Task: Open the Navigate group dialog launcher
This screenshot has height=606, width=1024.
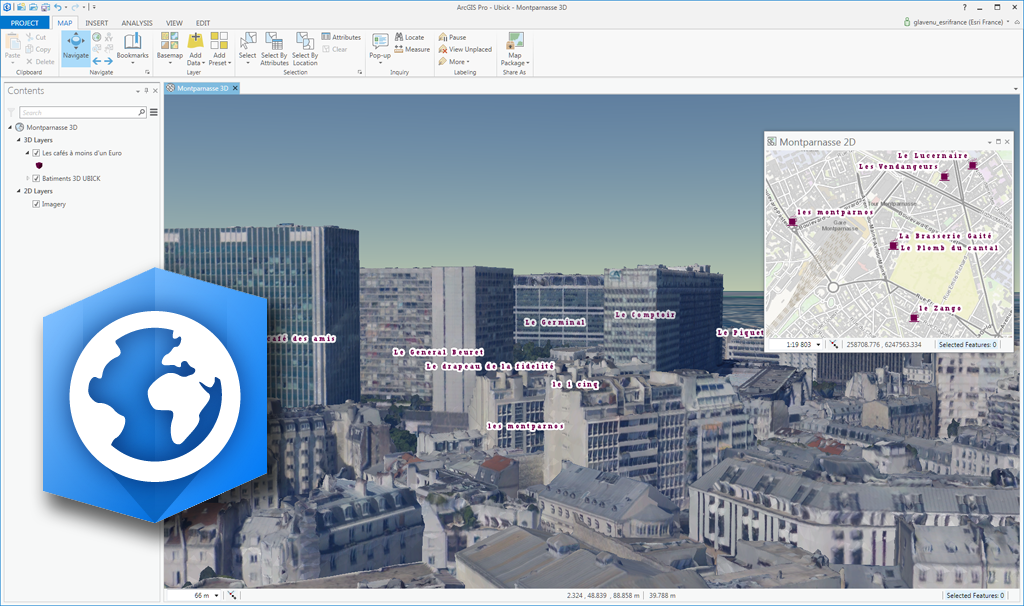Action: [x=147, y=72]
